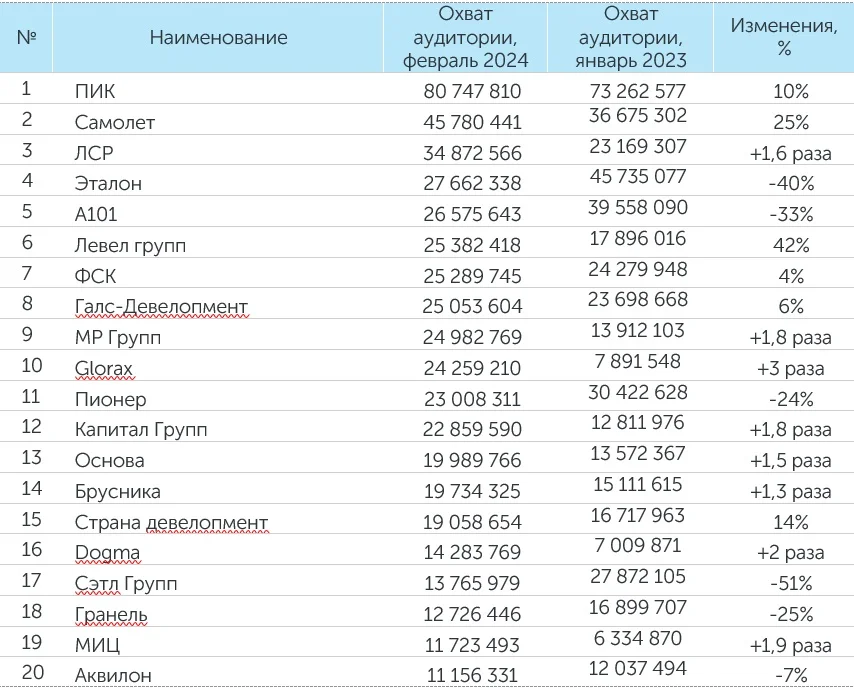Image resolution: width=854 pixels, height=688 pixels.
Task: Click the № column header
Action: [x=26, y=38]
